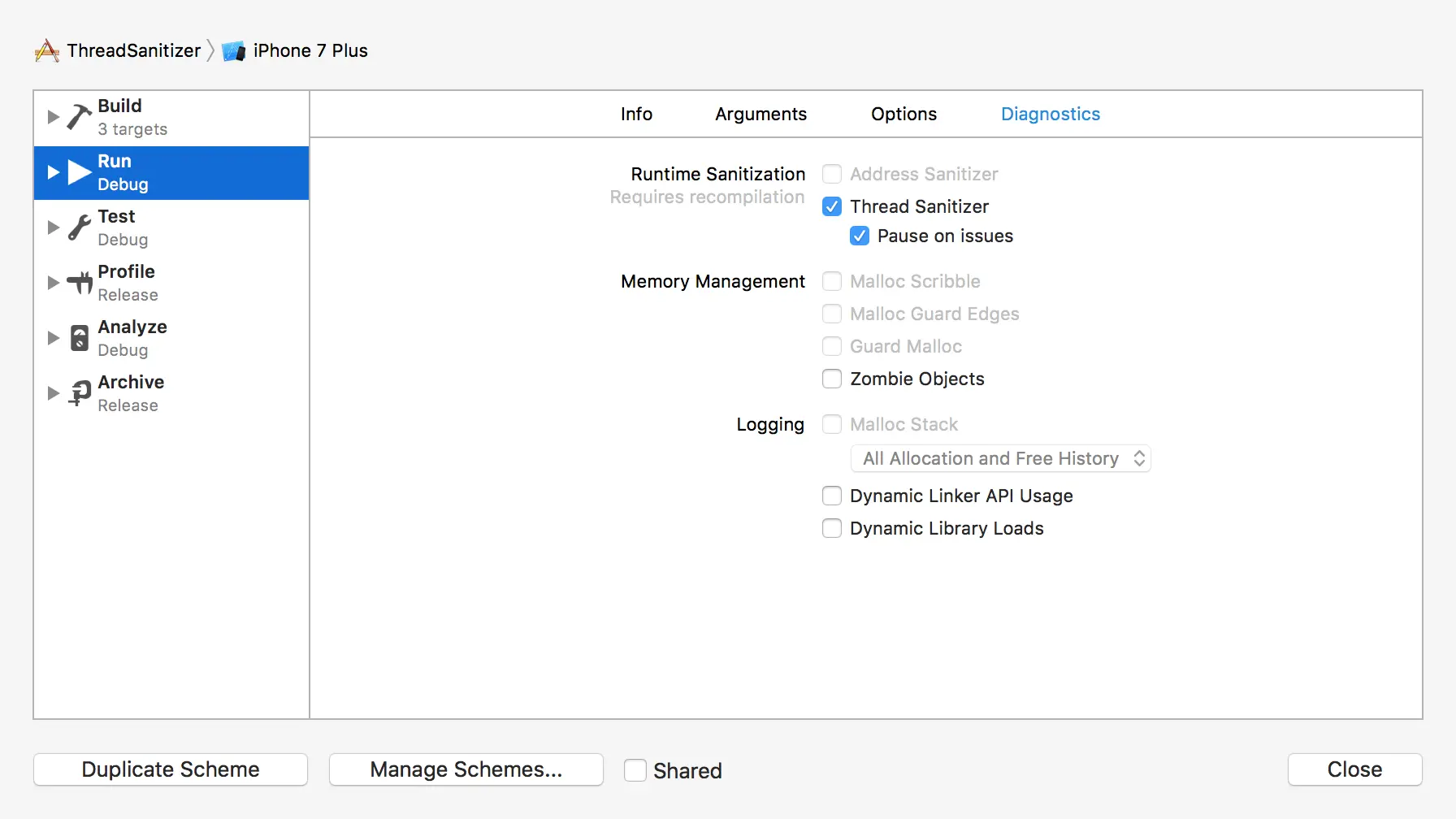This screenshot has height=819, width=1456.
Task: Click the Test wrench icon
Action: pos(79,227)
